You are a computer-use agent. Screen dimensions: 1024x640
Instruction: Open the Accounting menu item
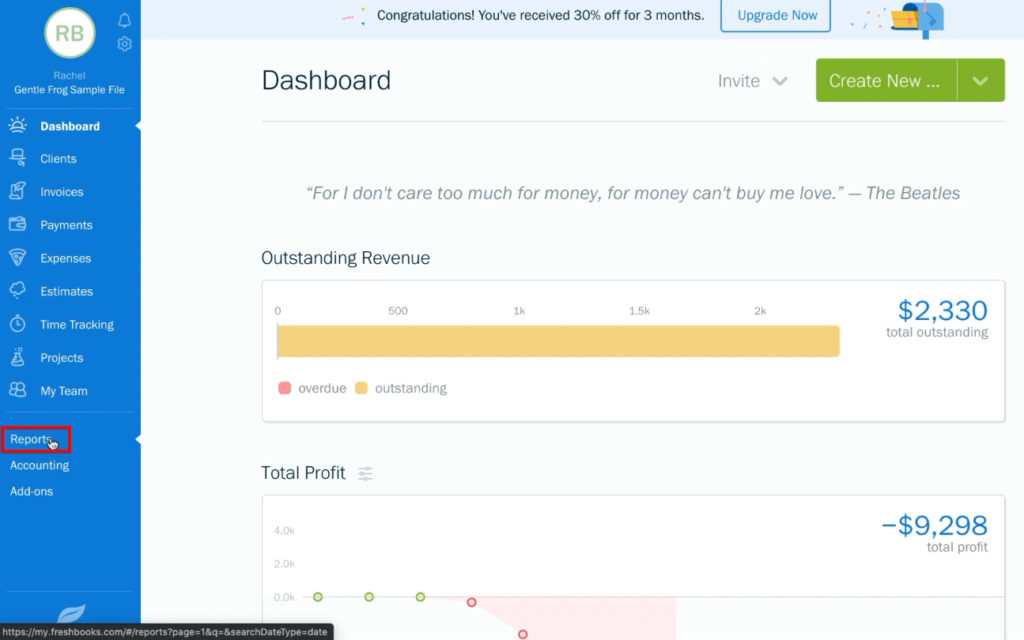click(x=40, y=465)
